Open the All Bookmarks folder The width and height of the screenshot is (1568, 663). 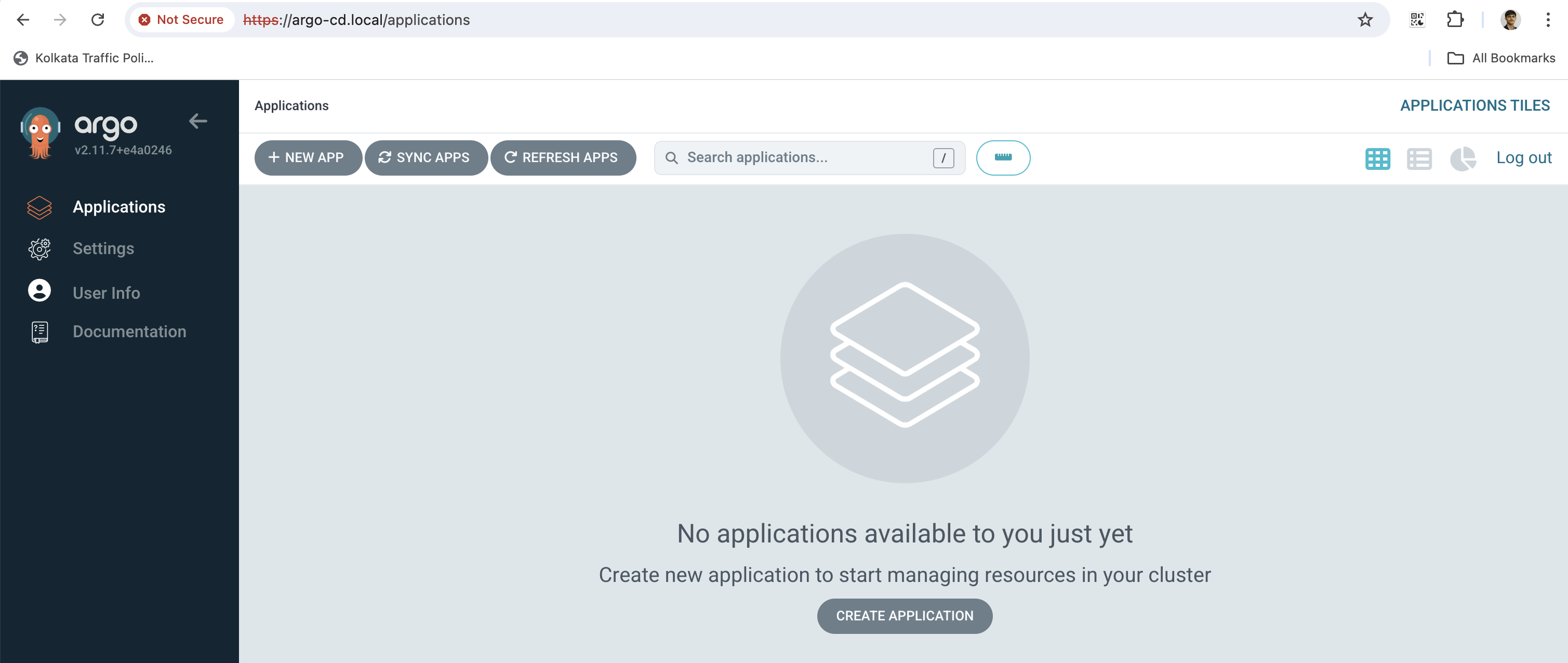1501,58
